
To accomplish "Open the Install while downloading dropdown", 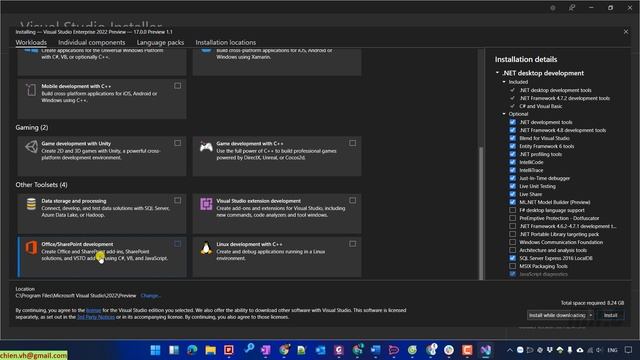I will (x=560, y=315).
